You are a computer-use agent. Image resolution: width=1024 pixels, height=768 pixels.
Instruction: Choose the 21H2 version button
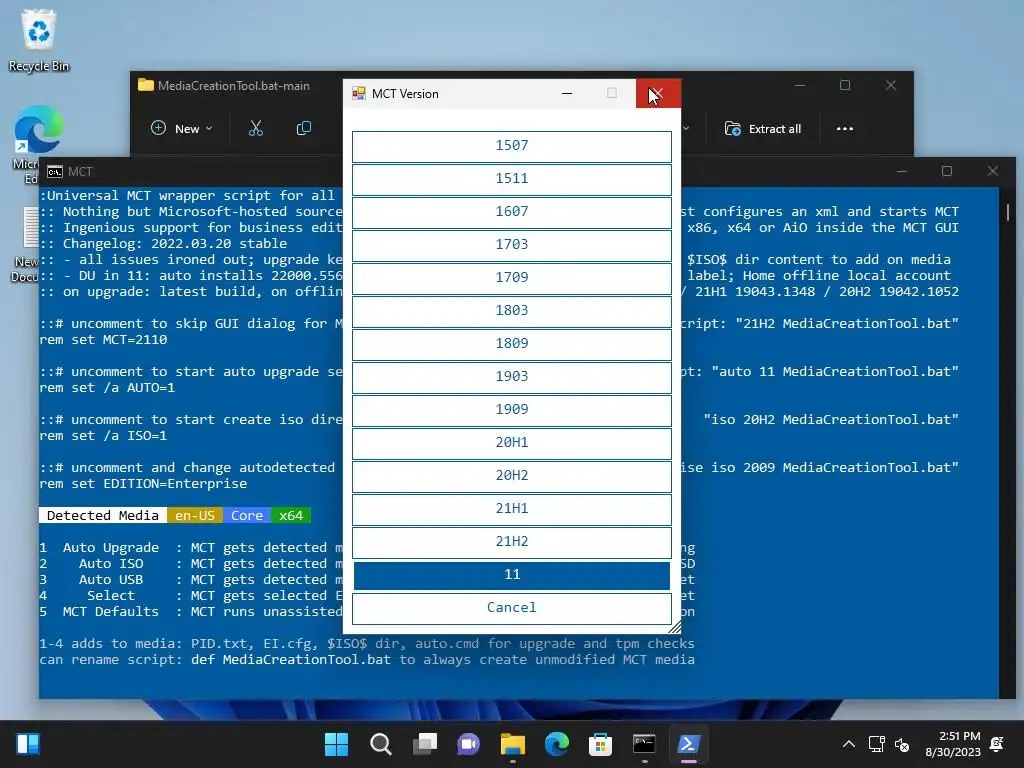click(511, 542)
